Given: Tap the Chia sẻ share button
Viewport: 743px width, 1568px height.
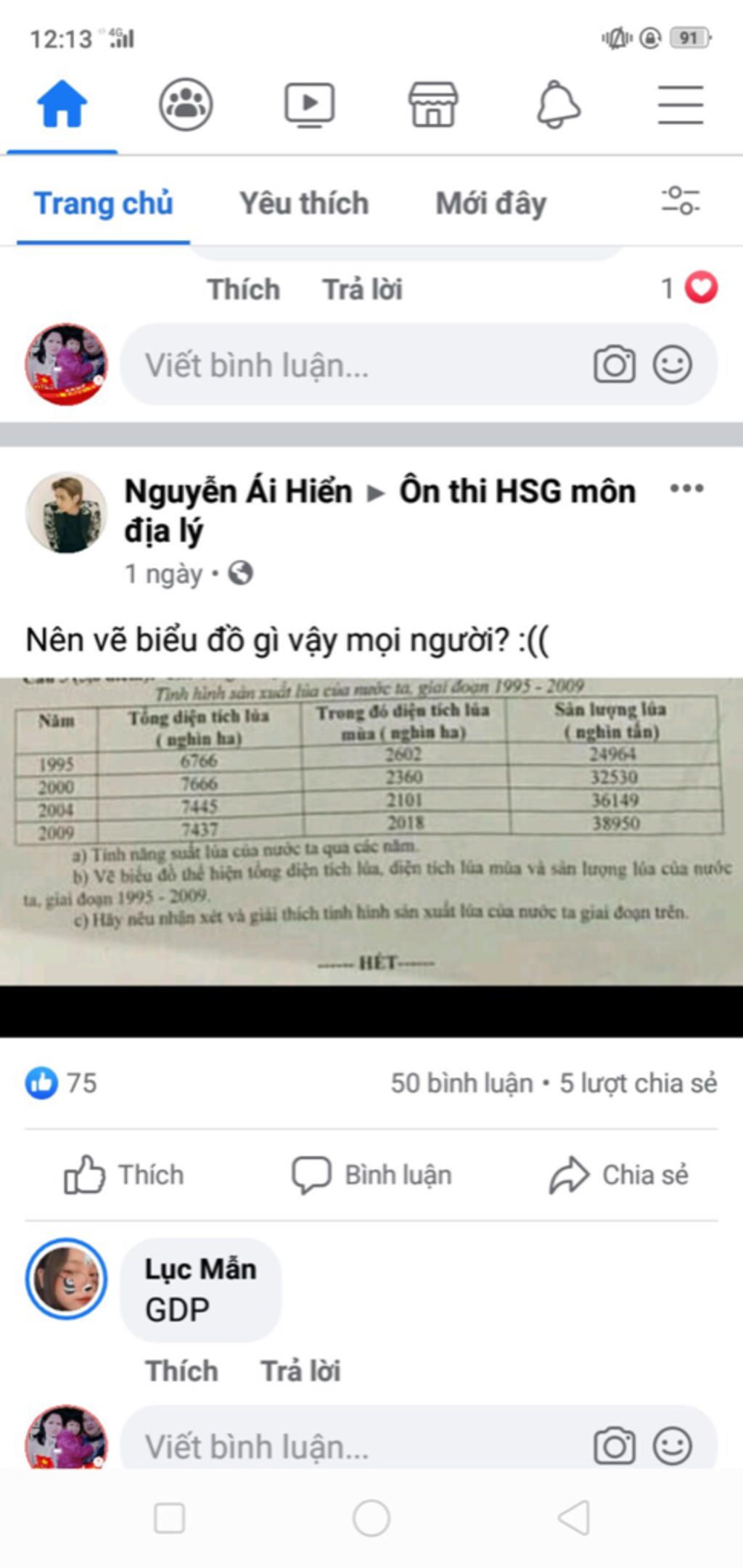Looking at the screenshot, I should point(618,1174).
